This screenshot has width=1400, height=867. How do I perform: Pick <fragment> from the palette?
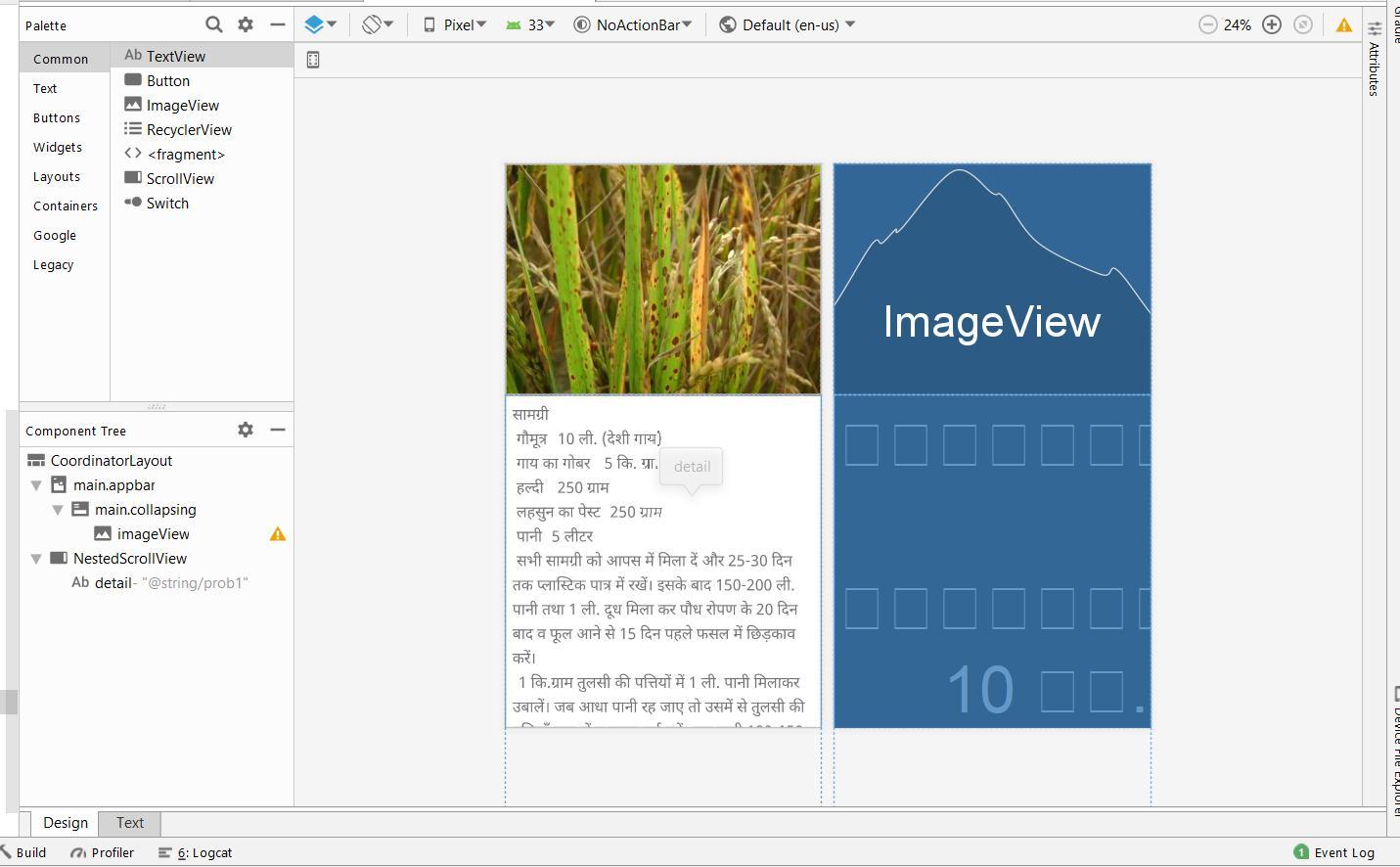(203, 154)
